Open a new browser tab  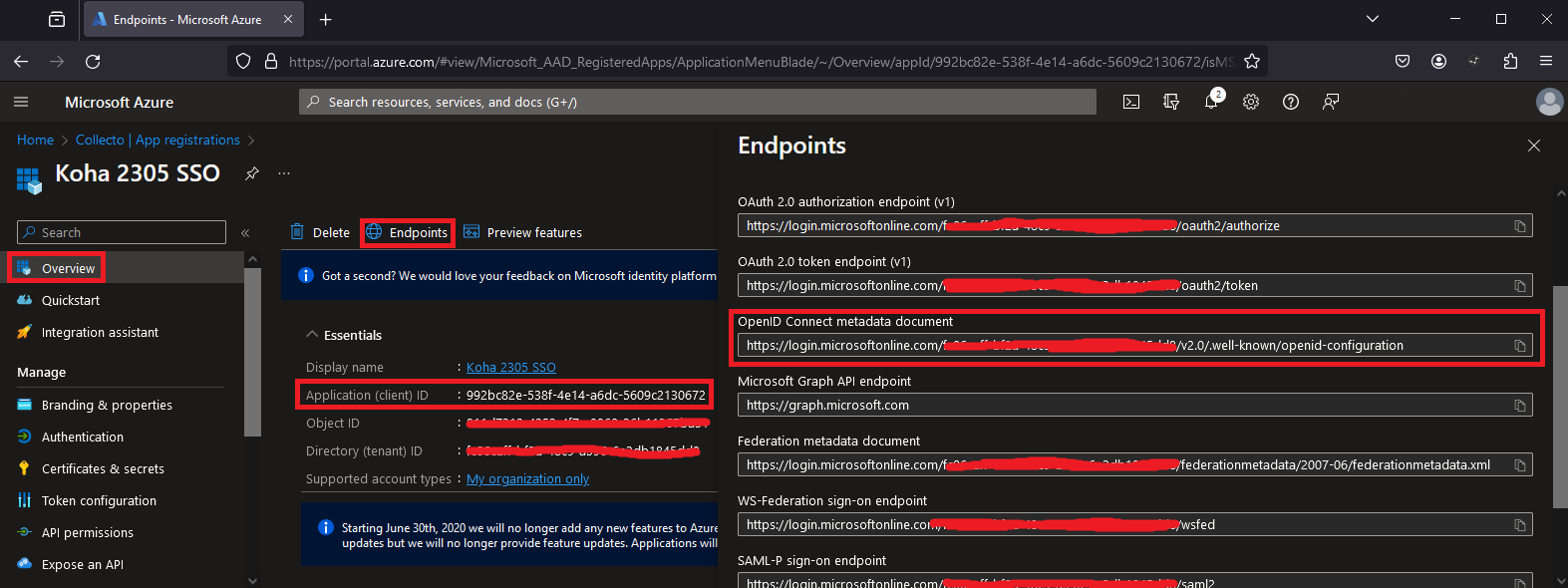[x=325, y=19]
